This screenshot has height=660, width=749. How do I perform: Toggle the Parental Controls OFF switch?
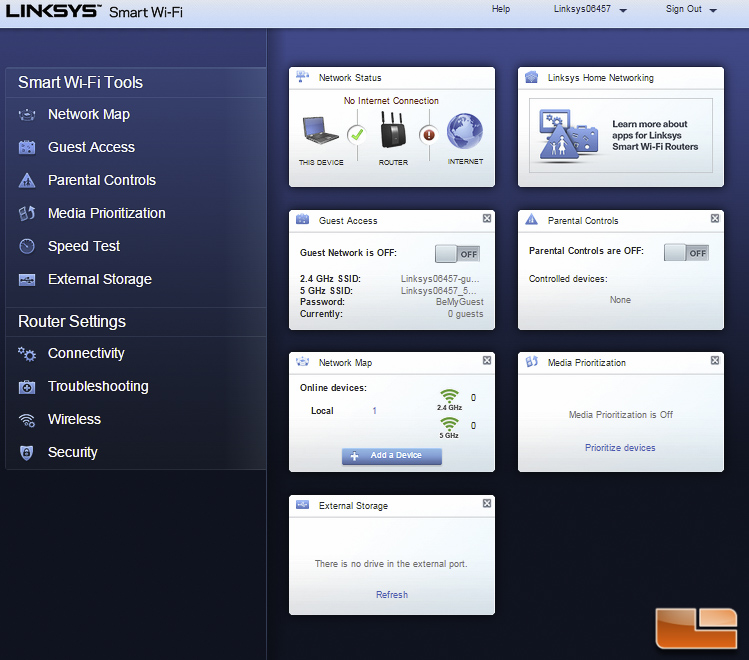[686, 253]
